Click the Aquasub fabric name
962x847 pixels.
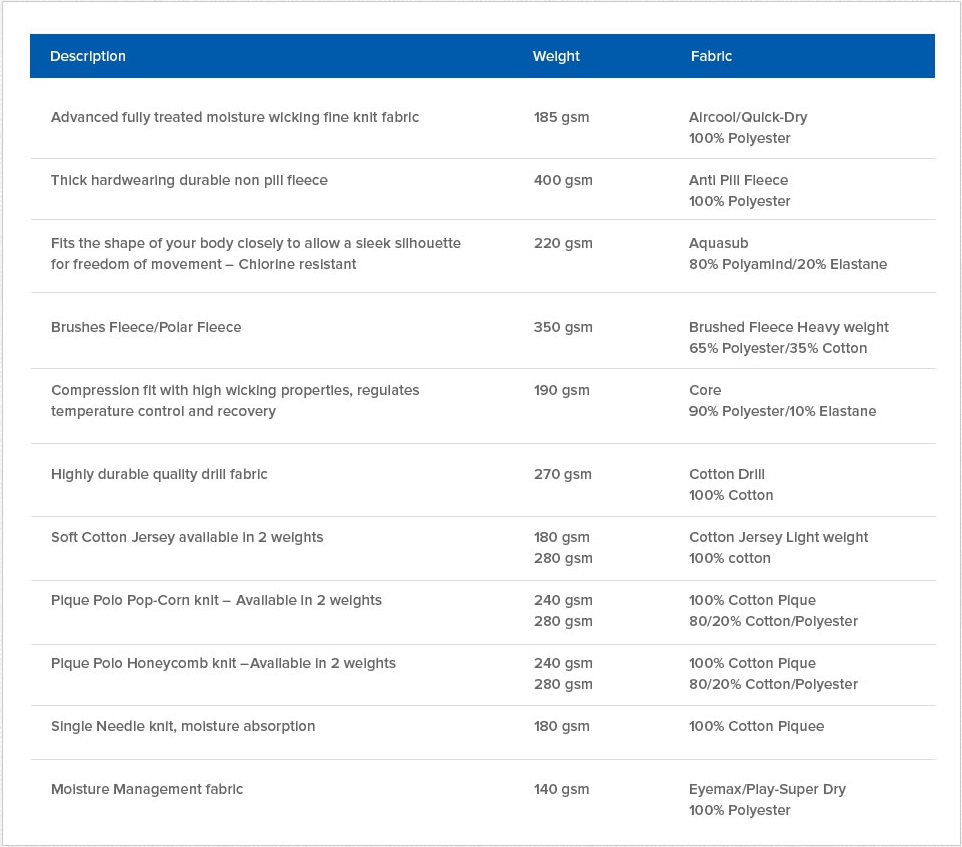[x=718, y=243]
